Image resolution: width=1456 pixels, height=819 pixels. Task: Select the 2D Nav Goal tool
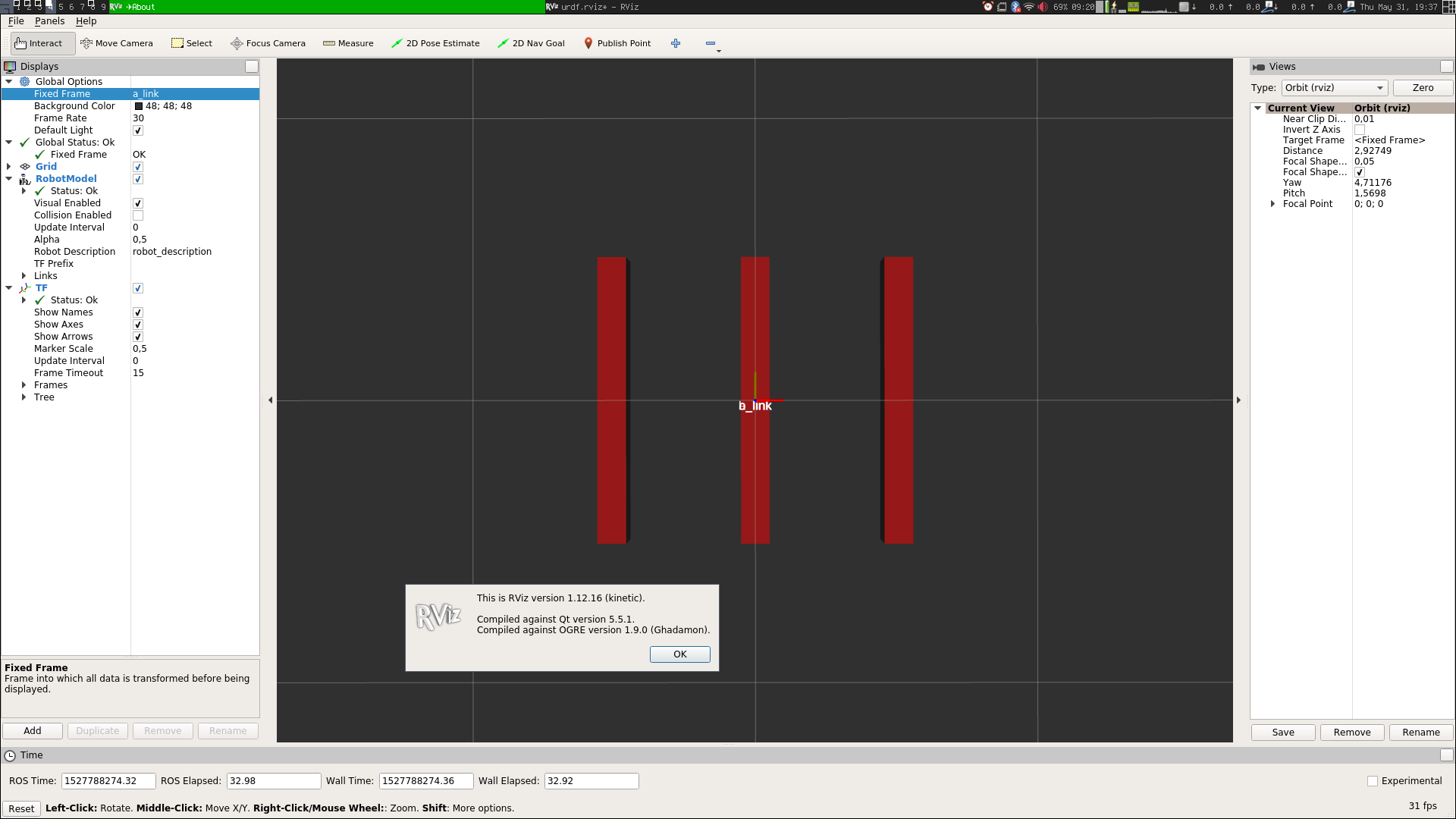(x=531, y=43)
